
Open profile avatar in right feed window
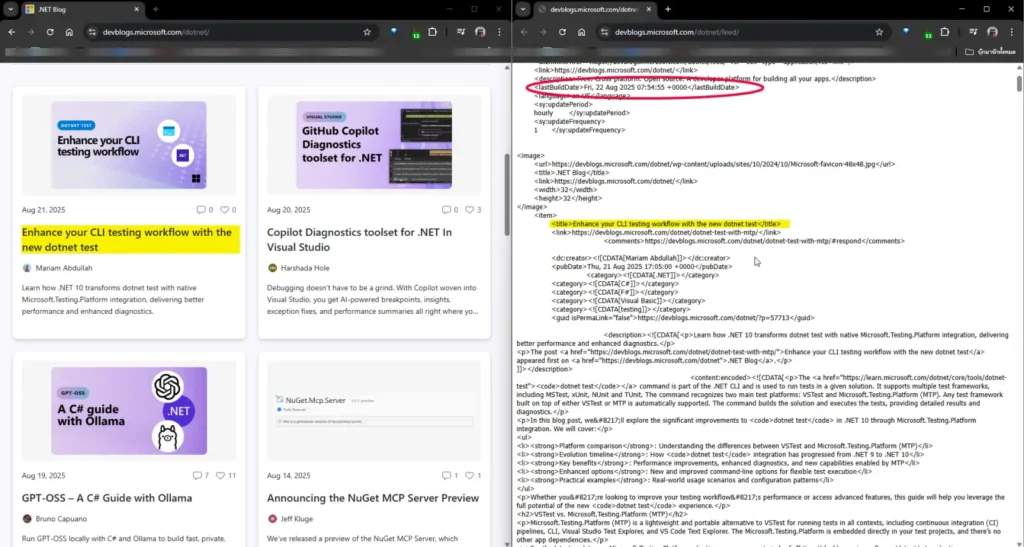(x=993, y=32)
